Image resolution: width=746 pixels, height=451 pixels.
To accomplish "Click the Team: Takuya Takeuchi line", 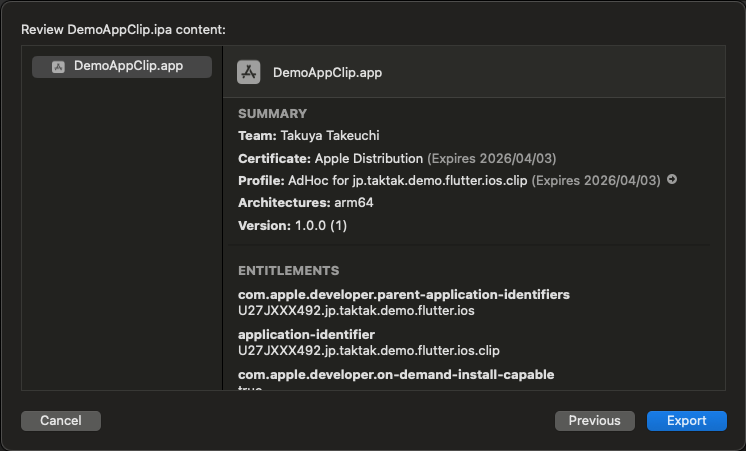I will (309, 136).
